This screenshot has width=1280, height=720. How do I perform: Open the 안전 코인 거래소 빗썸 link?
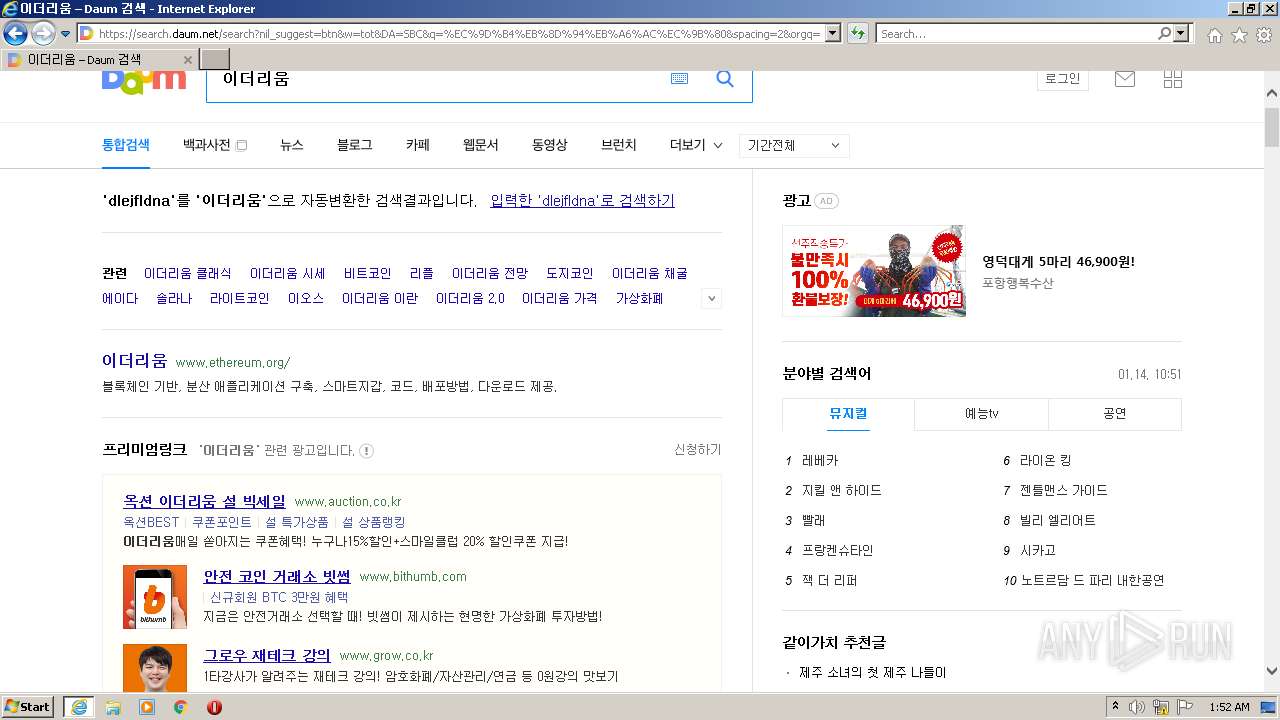(x=277, y=576)
